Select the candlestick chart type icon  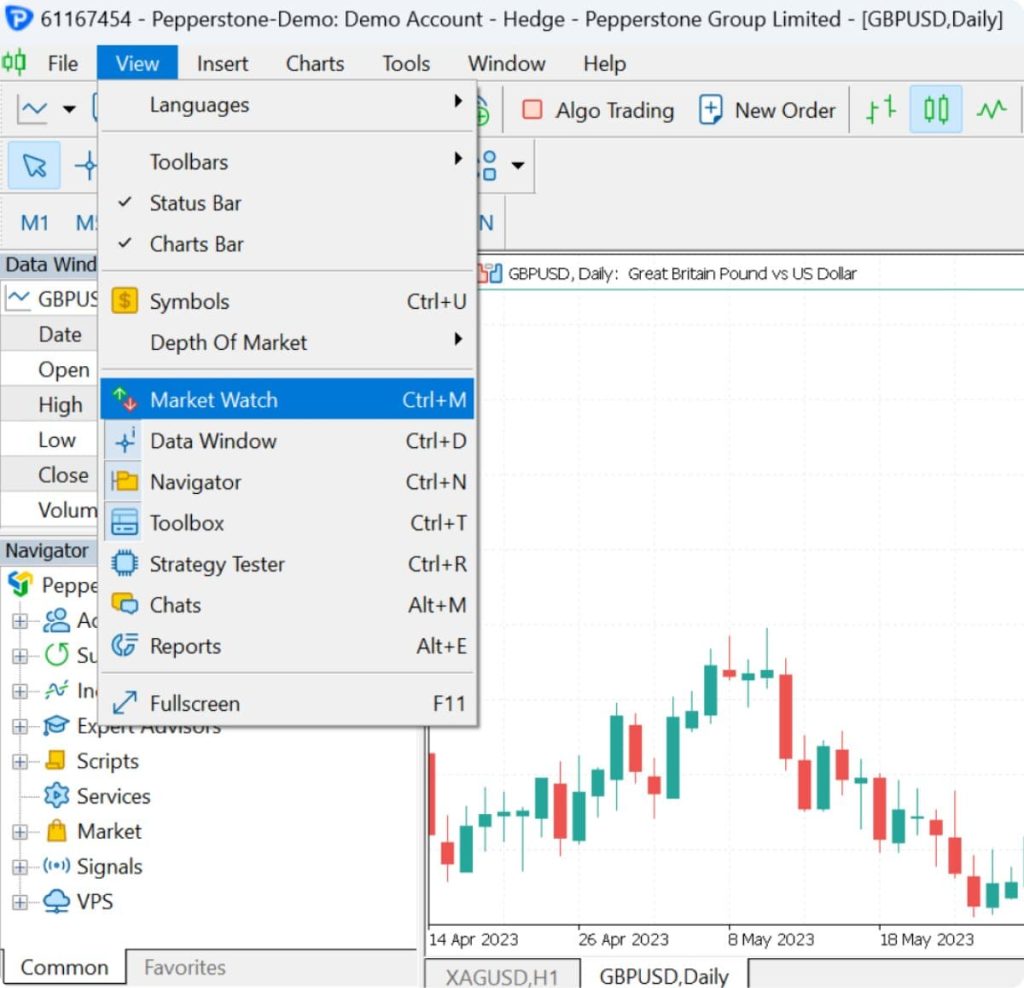point(935,110)
